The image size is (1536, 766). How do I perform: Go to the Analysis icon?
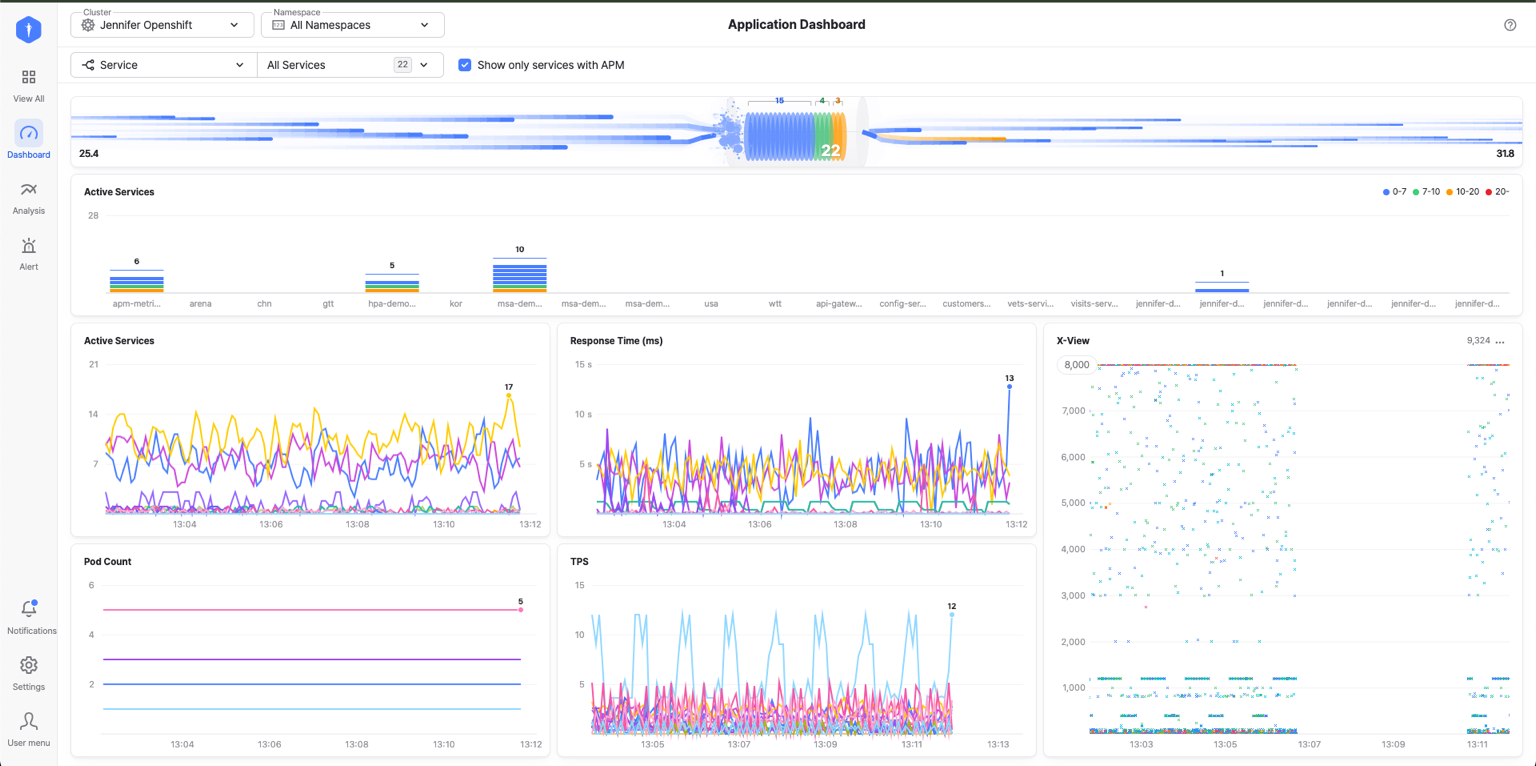pos(29,189)
